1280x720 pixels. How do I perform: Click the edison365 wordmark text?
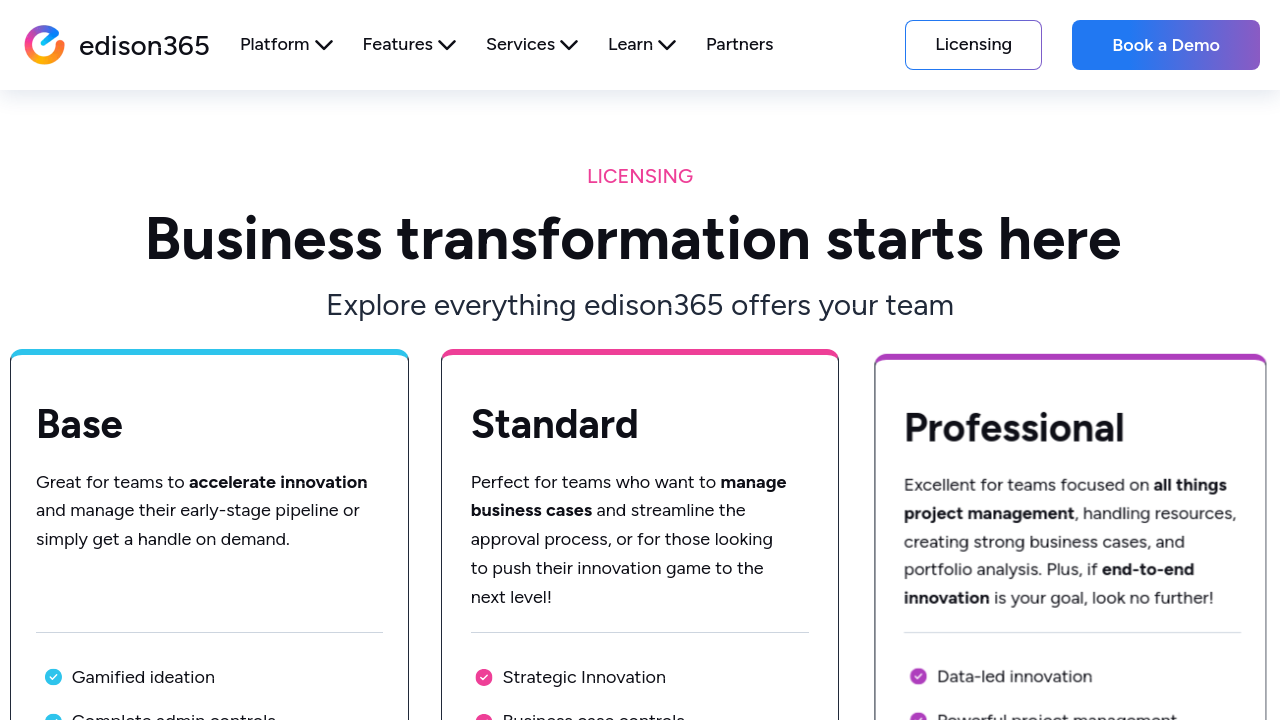[x=144, y=46]
